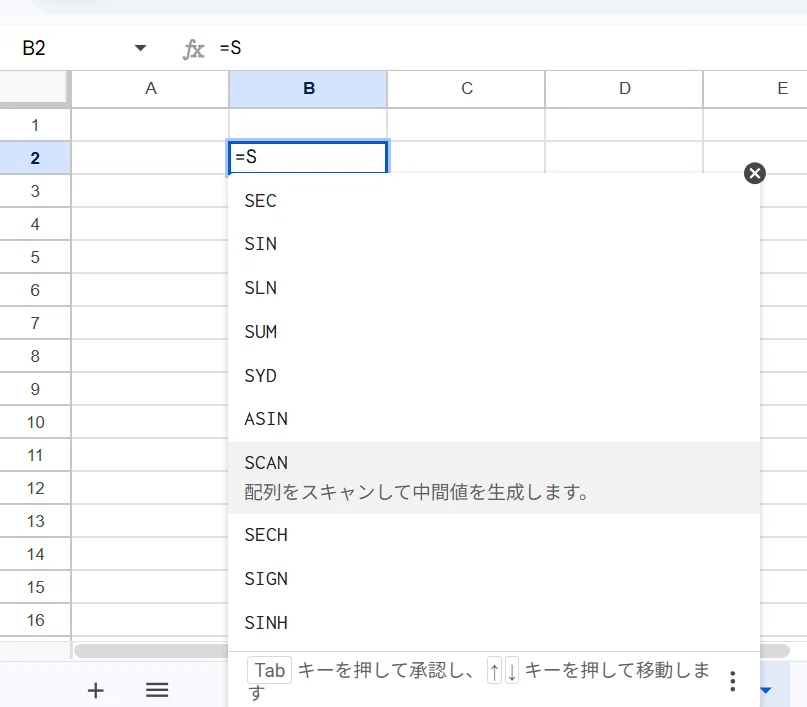Select row 1 header

pos(35,125)
